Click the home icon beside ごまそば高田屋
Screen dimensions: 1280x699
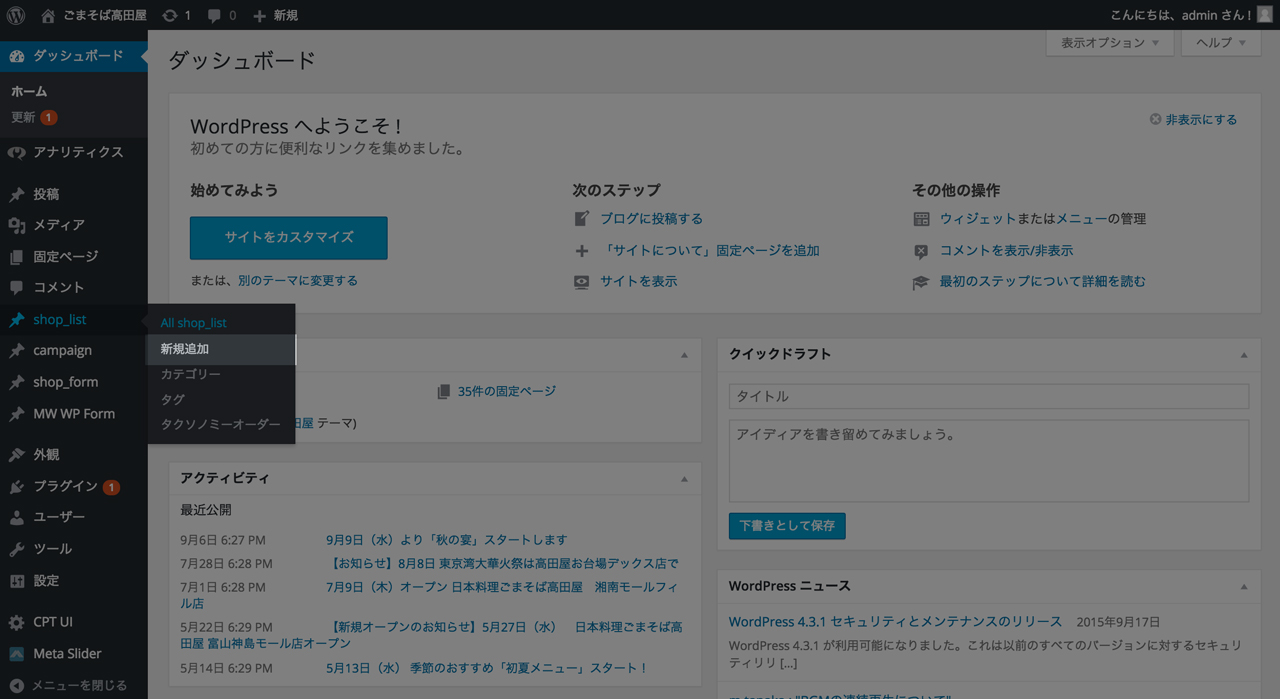(49, 15)
